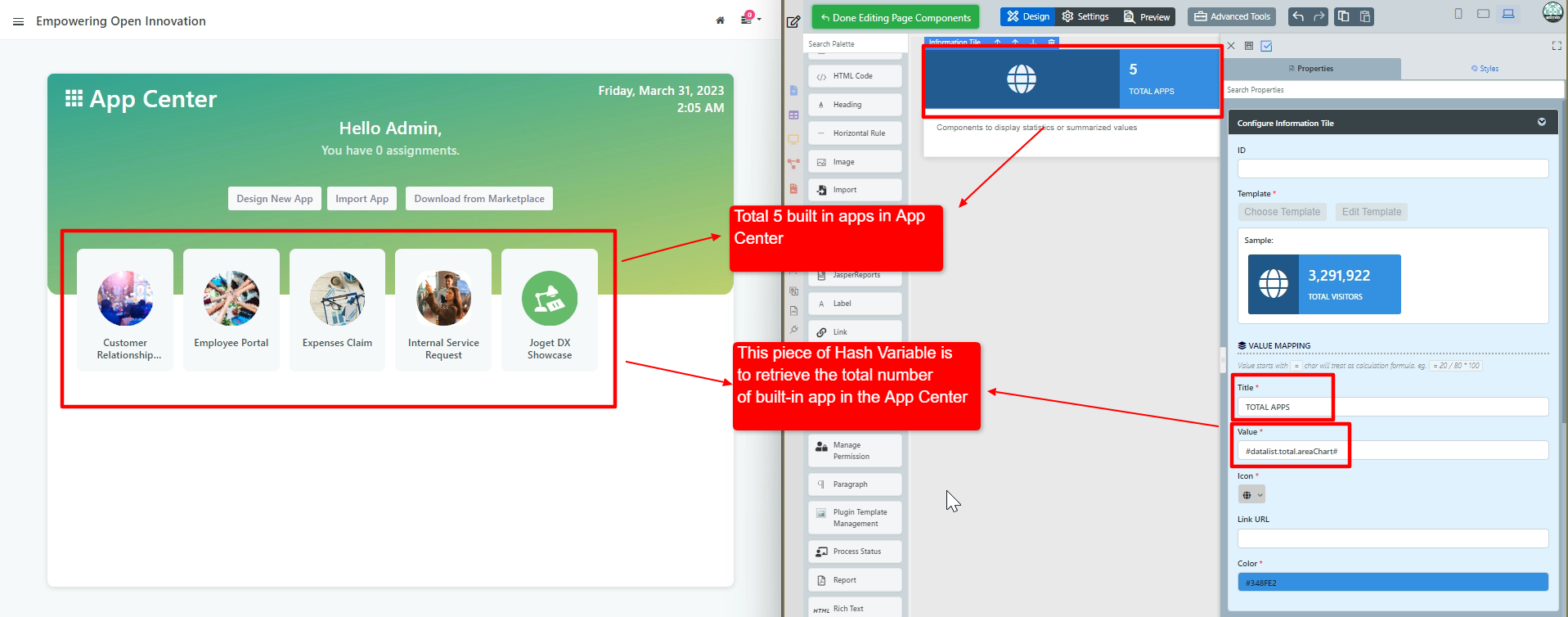Open the Properties tab
The image size is (1568, 617).
[1311, 69]
